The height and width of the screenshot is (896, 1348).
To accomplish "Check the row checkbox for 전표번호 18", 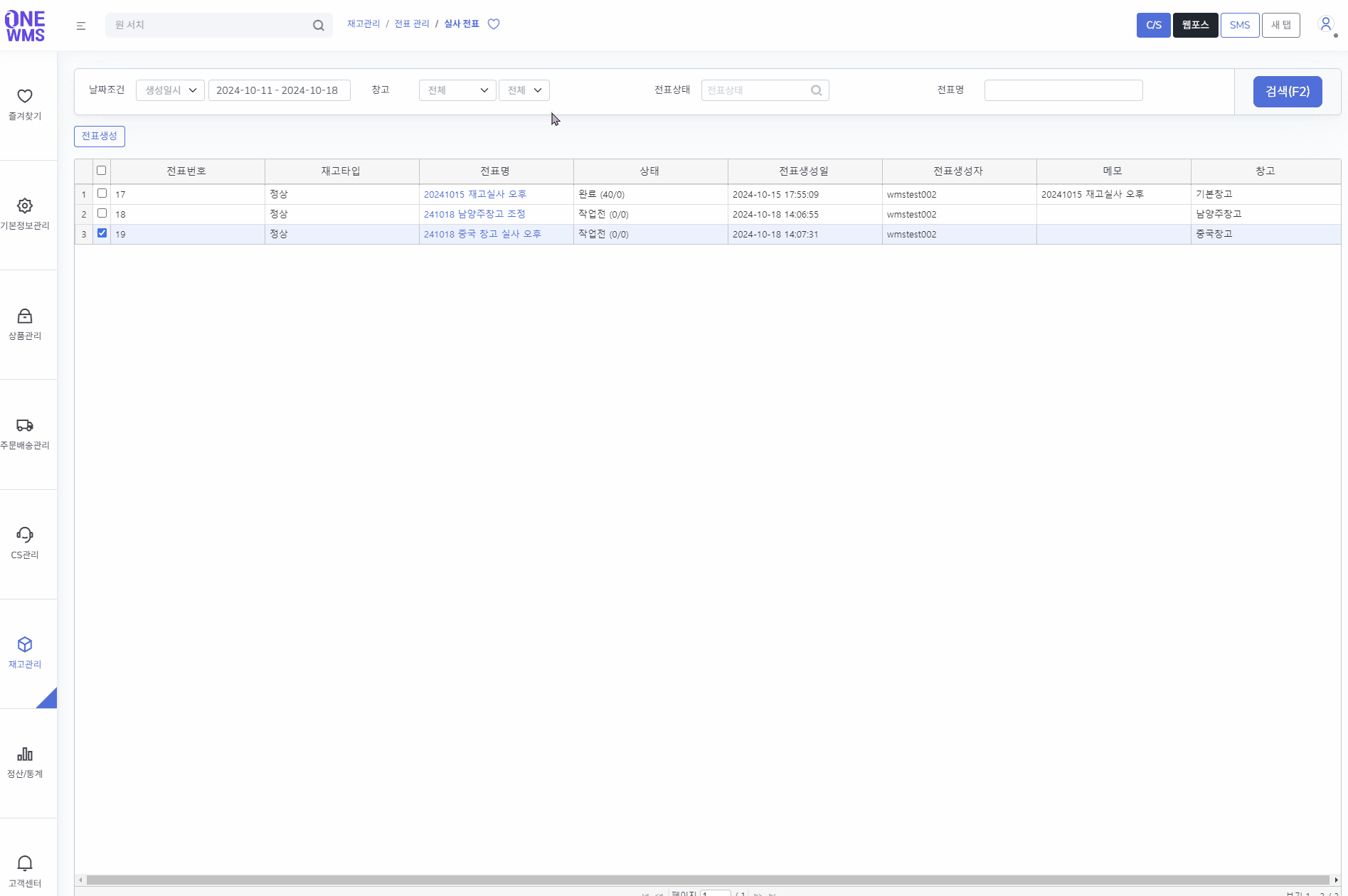I will point(102,213).
